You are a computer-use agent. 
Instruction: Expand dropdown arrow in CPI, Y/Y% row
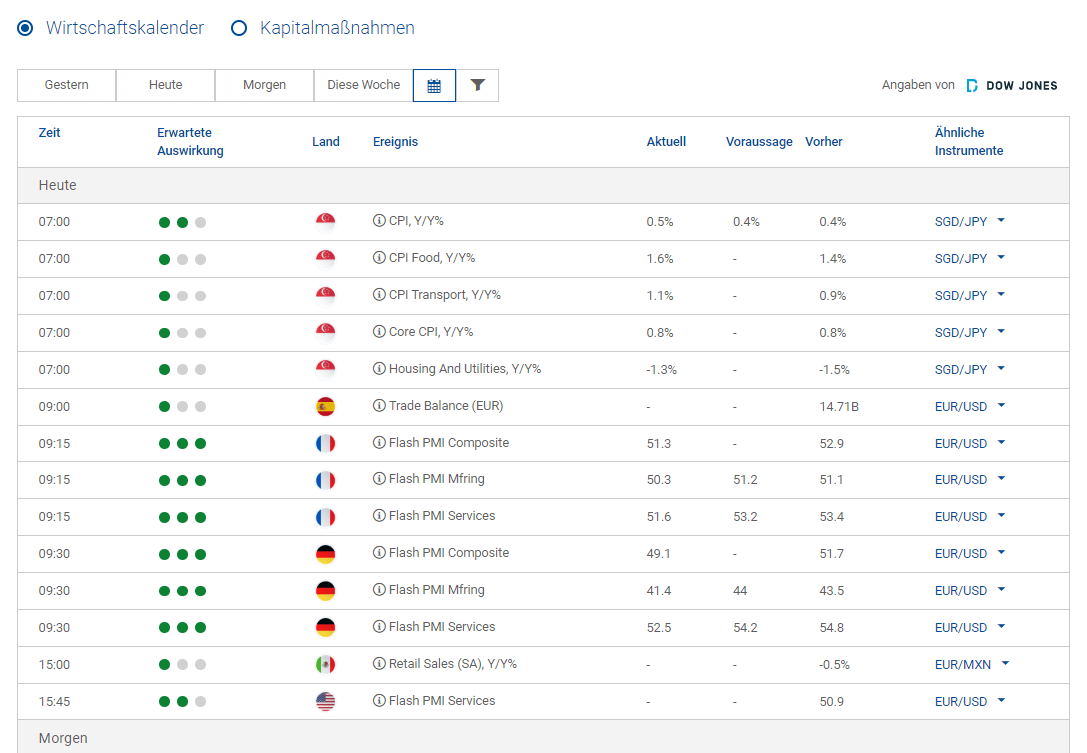pyautogui.click(x=1001, y=220)
